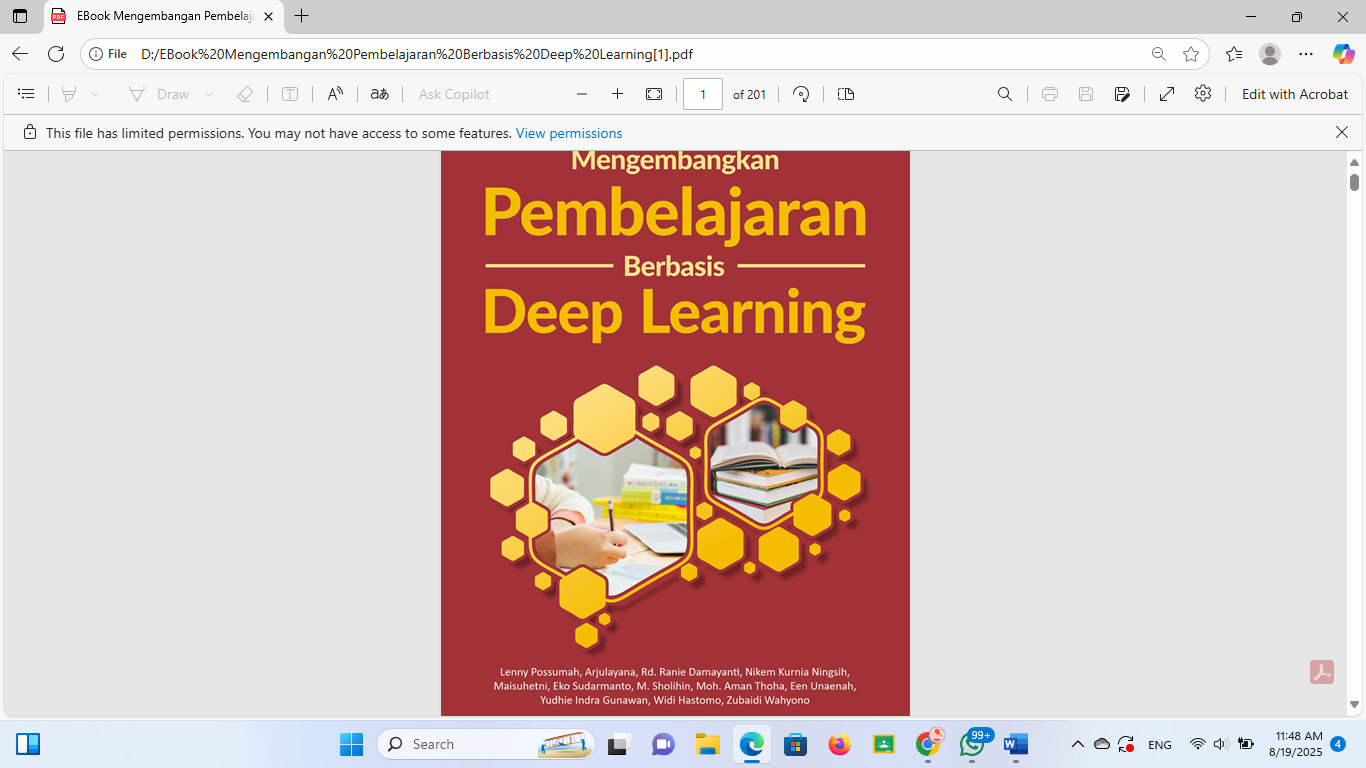
Task: Open a new browser tab
Action: 302,16
